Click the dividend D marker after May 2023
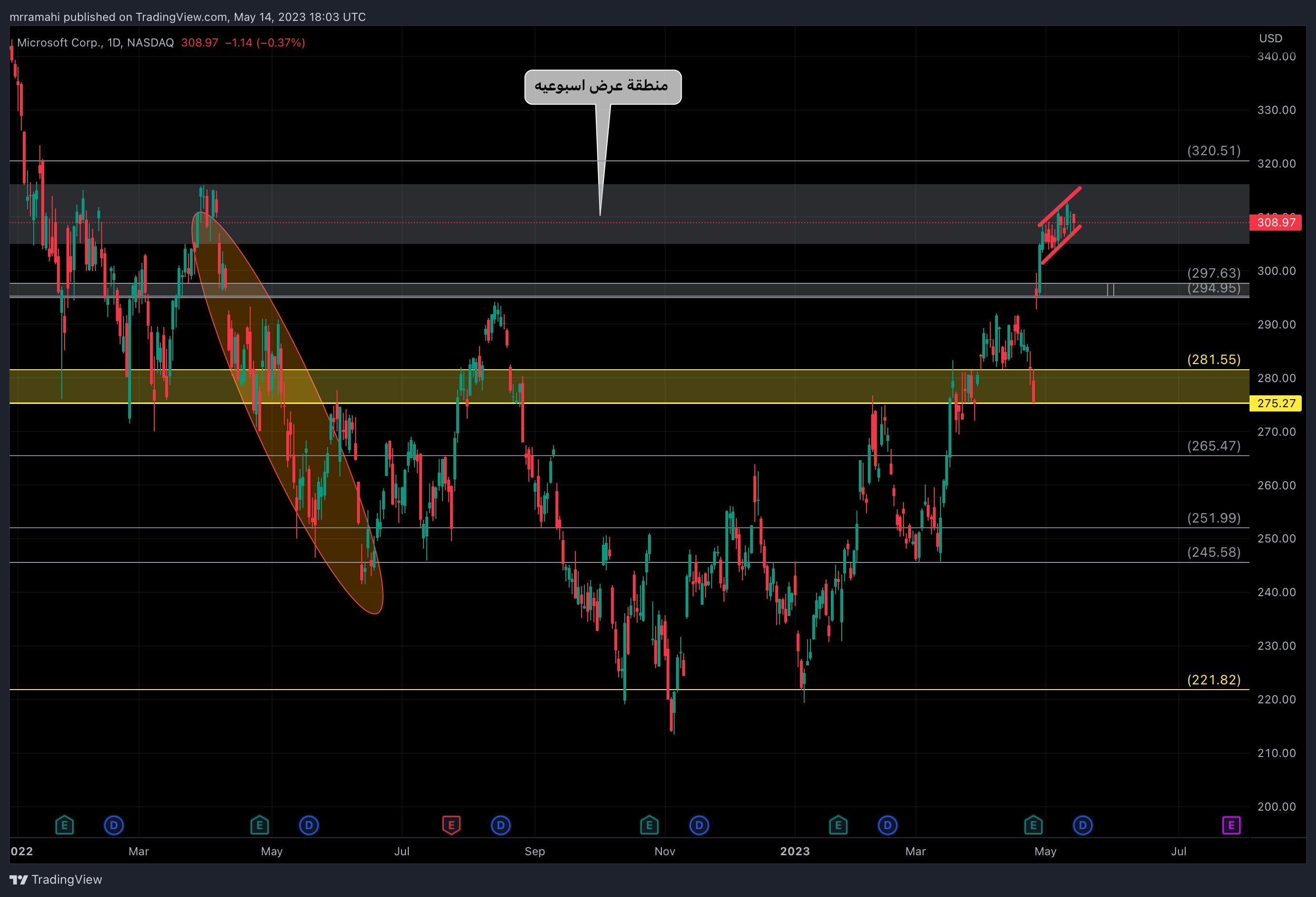The height and width of the screenshot is (897, 1316). 1082,825
